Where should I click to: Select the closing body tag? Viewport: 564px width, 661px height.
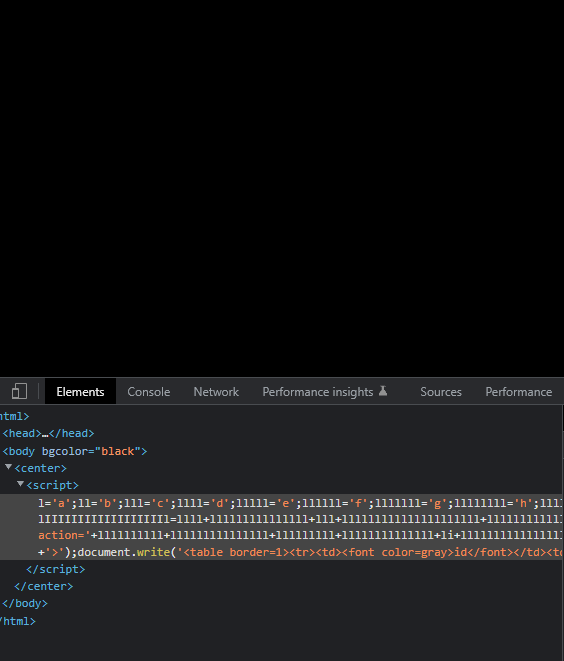pyautogui.click(x=25, y=603)
